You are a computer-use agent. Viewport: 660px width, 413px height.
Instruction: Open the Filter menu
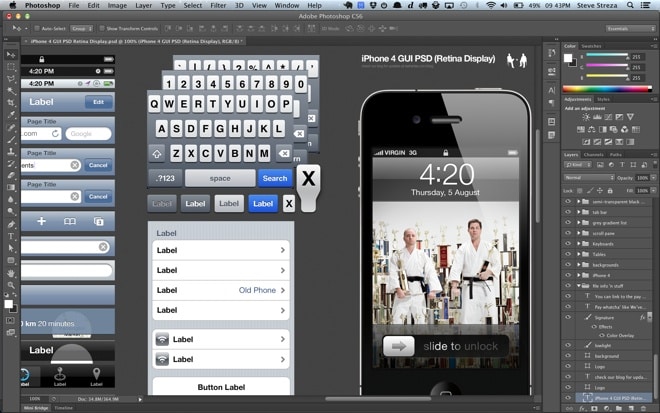pos(218,5)
